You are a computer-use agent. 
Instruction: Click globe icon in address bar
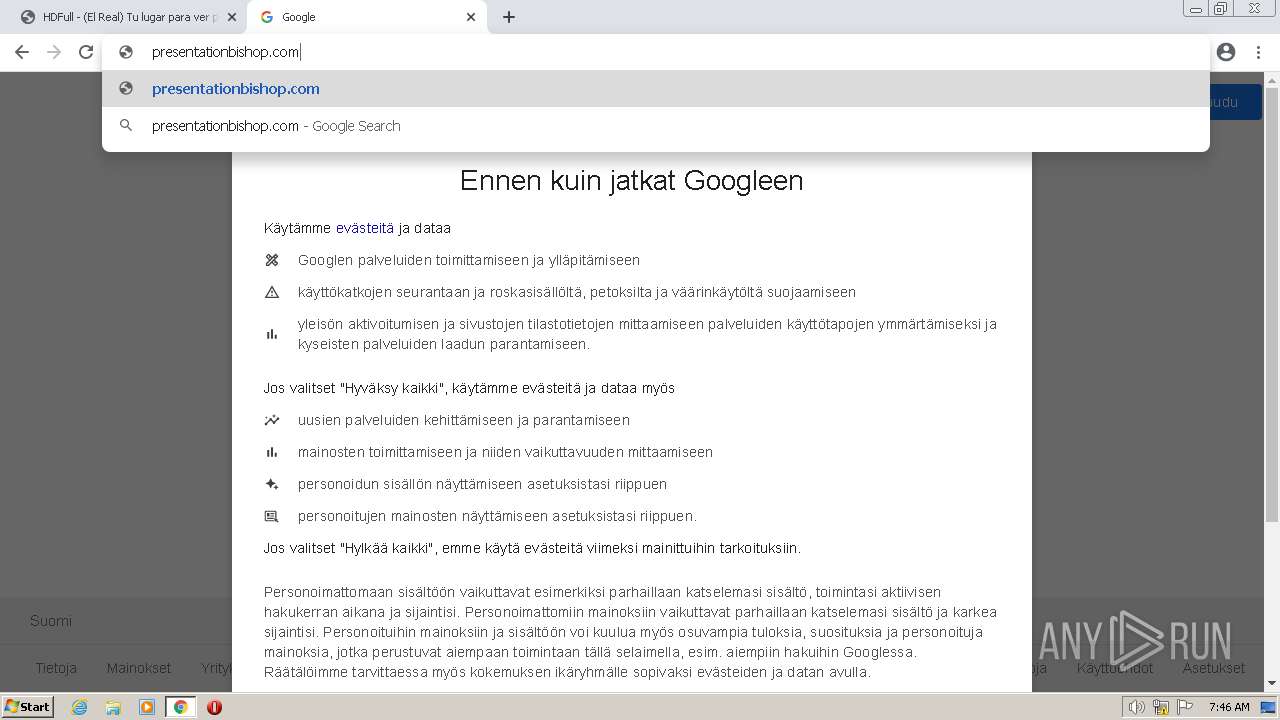coord(126,52)
